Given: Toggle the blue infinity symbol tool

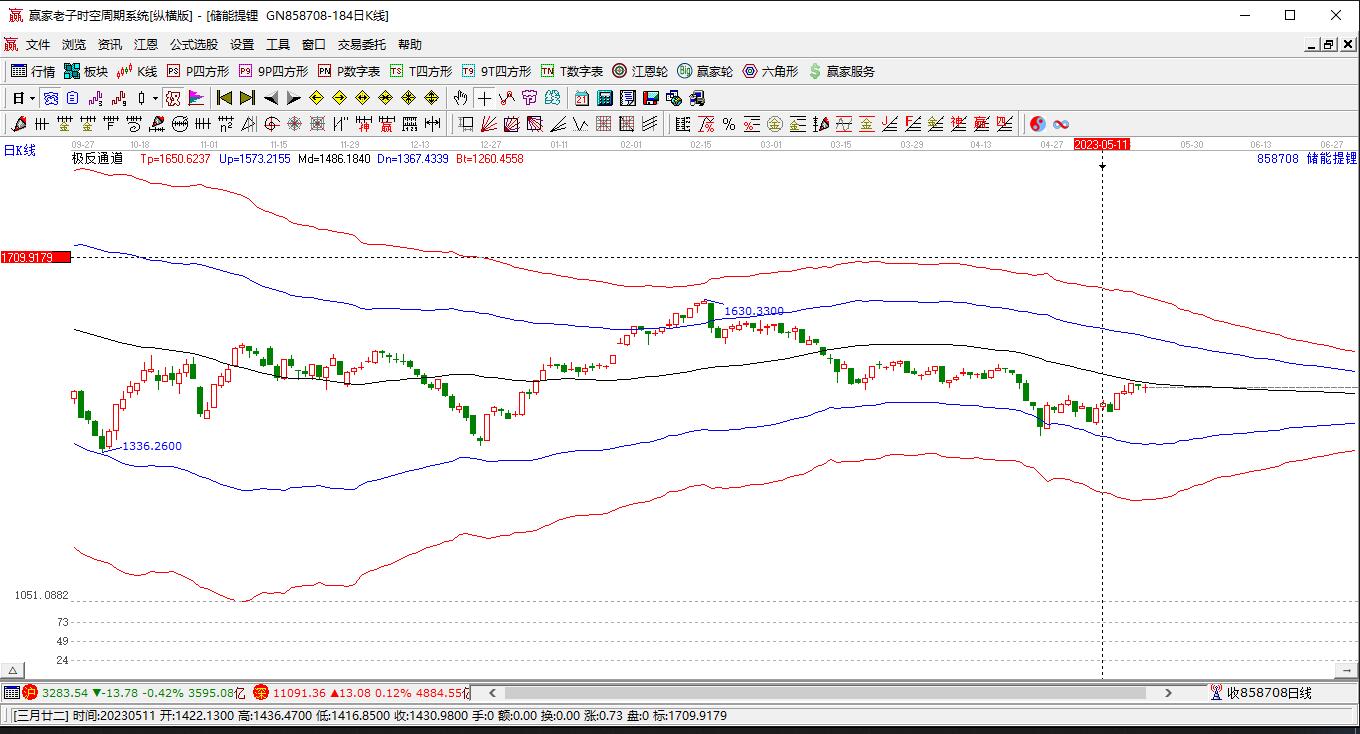Looking at the screenshot, I should (x=1061, y=124).
